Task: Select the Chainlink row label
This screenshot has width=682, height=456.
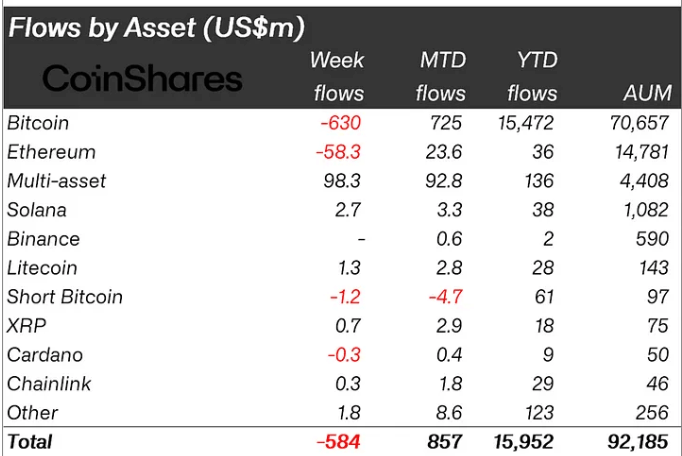Action: click(48, 384)
